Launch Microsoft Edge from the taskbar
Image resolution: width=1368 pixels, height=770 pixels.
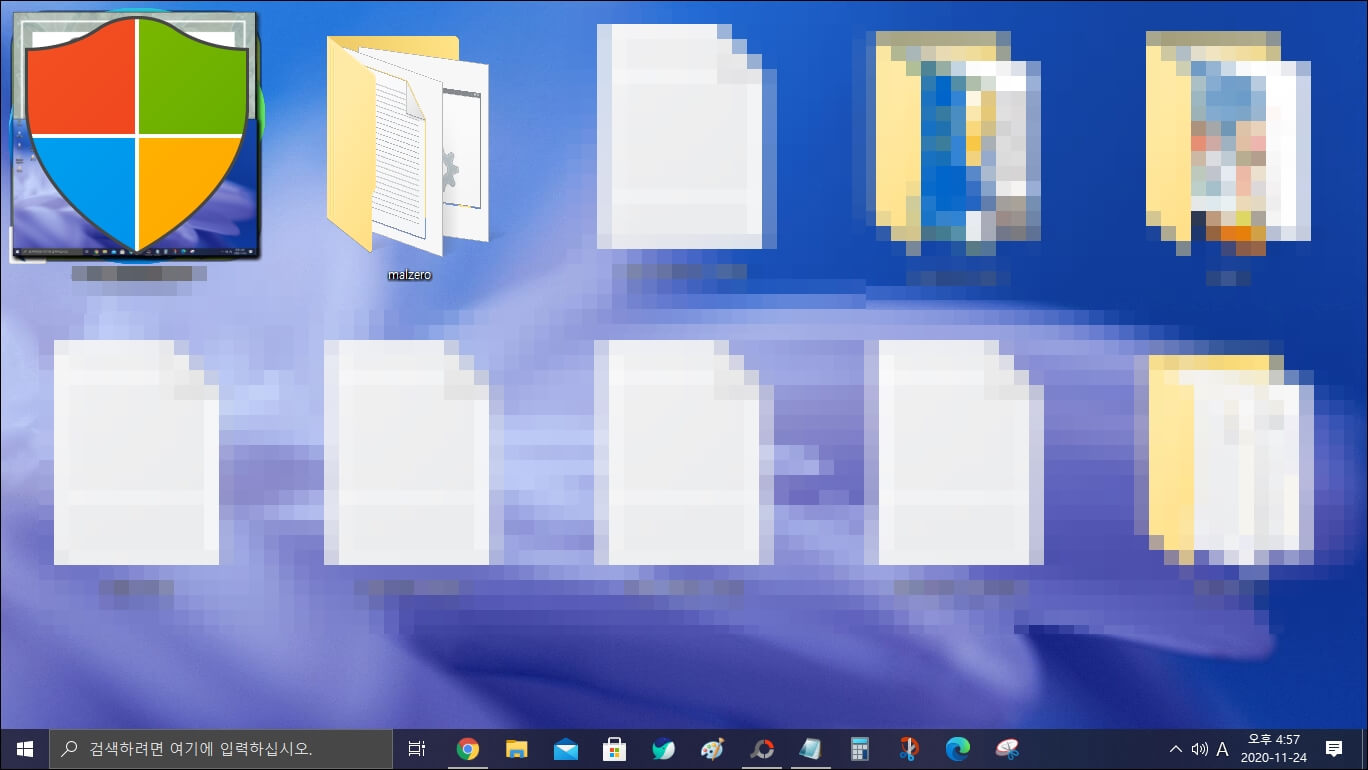point(958,748)
